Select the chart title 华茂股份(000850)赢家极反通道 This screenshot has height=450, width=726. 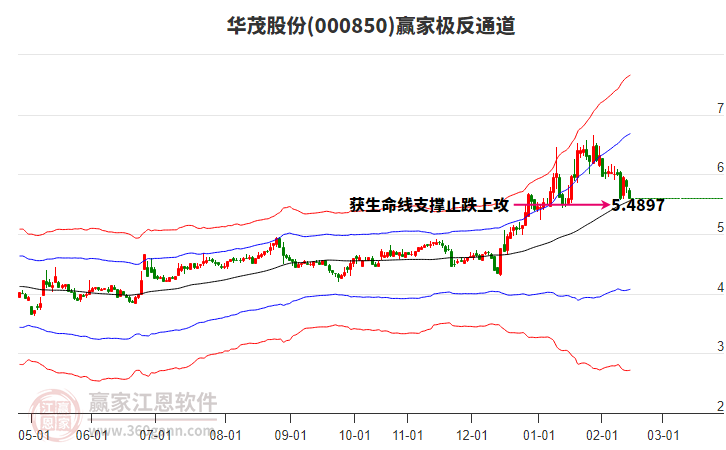pos(371,26)
